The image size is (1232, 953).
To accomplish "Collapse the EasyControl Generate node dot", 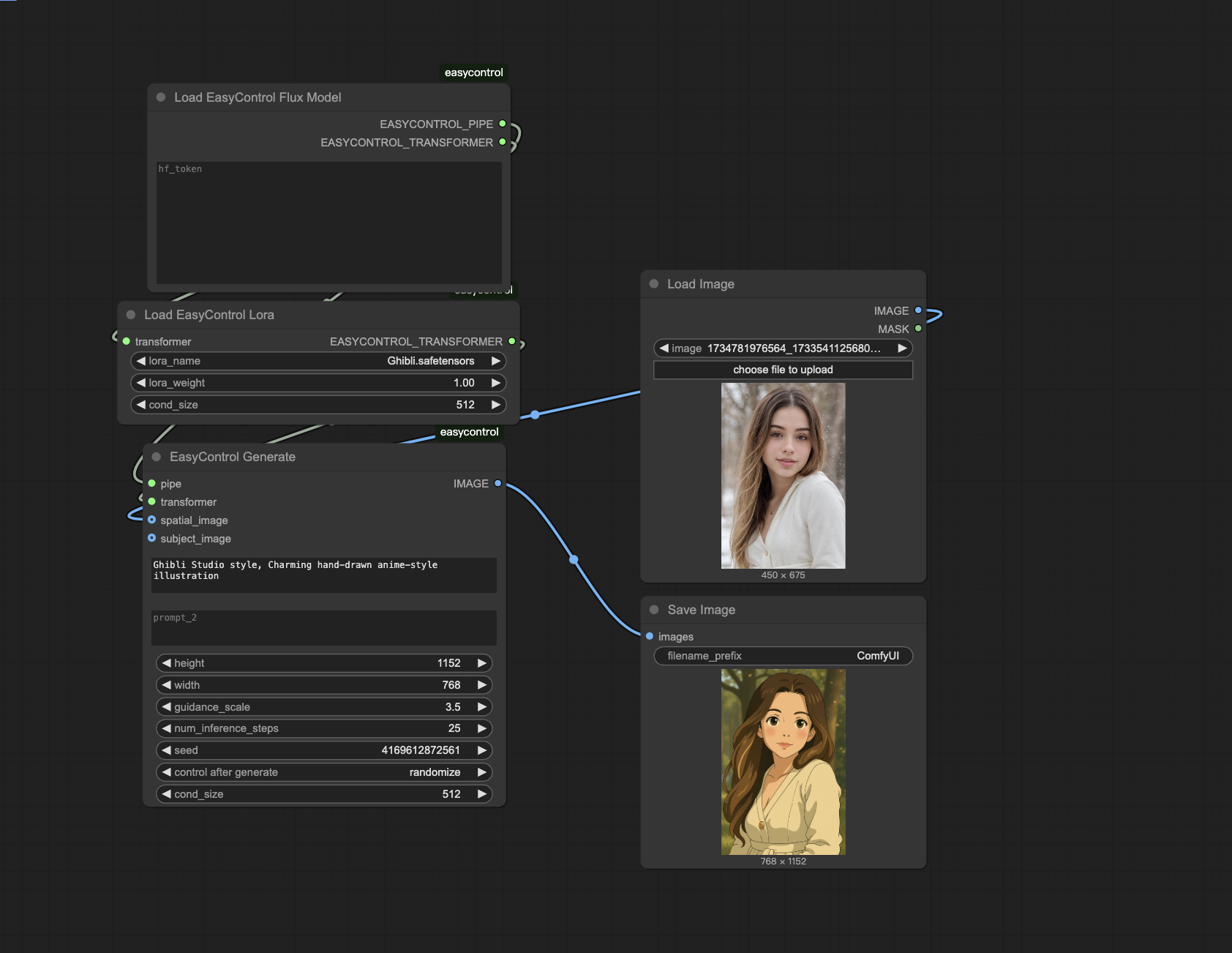I will (157, 457).
